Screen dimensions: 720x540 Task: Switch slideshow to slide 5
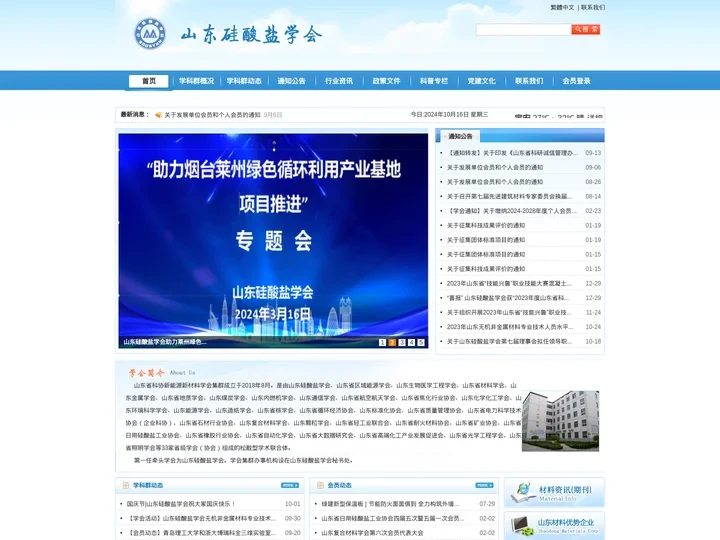421,342
